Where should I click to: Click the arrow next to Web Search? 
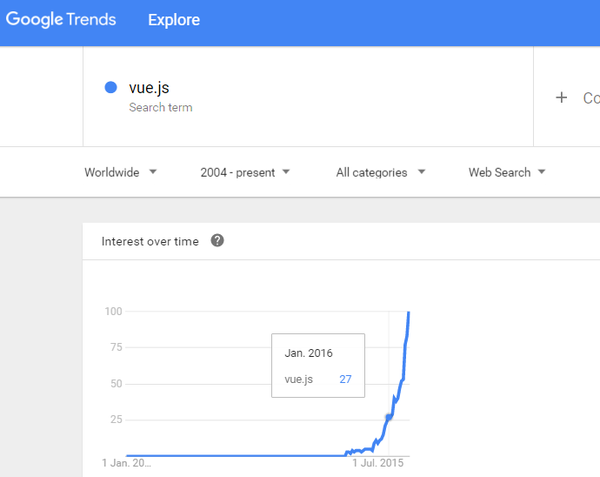(x=541, y=171)
